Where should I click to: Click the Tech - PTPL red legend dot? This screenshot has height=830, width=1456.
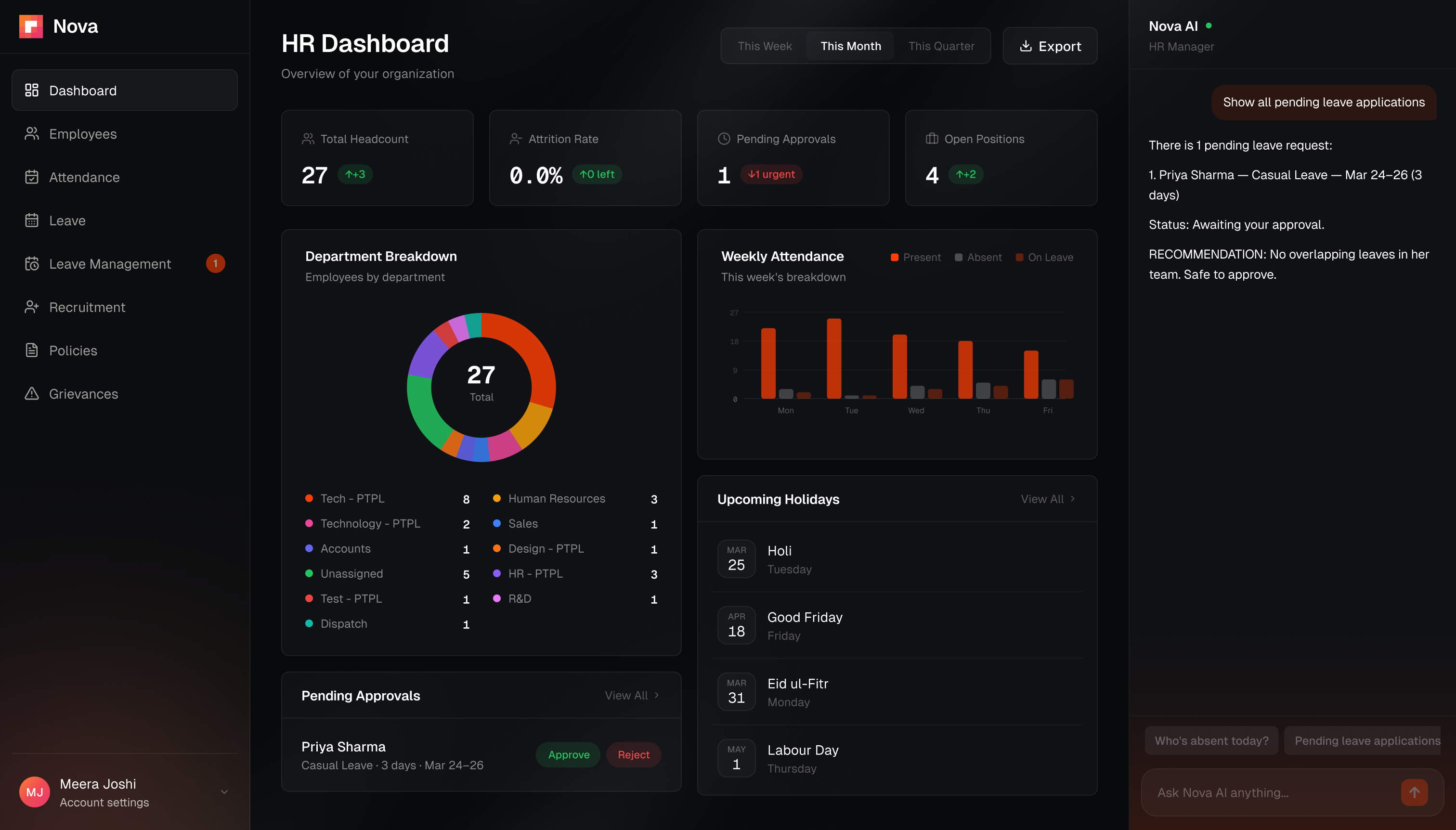point(309,499)
